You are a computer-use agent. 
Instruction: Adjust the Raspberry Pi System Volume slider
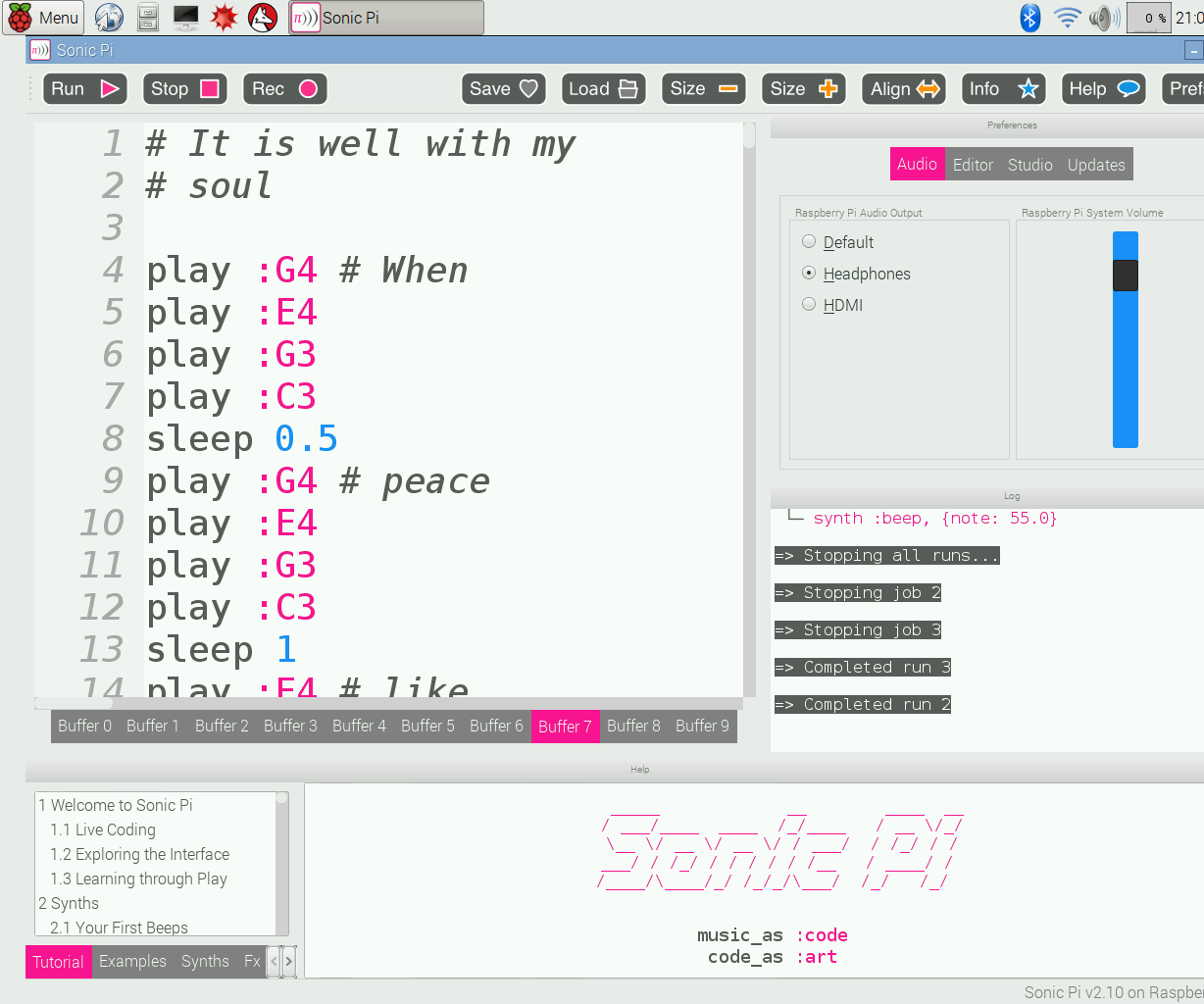coord(1125,276)
